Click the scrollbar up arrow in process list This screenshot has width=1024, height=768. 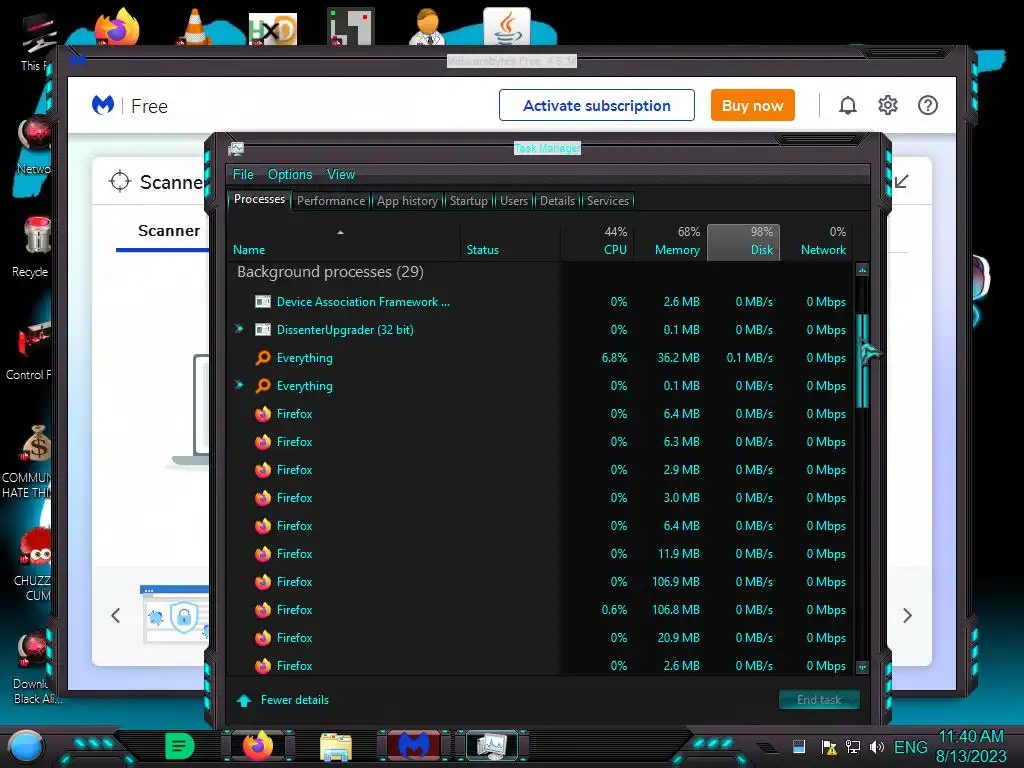(x=862, y=270)
